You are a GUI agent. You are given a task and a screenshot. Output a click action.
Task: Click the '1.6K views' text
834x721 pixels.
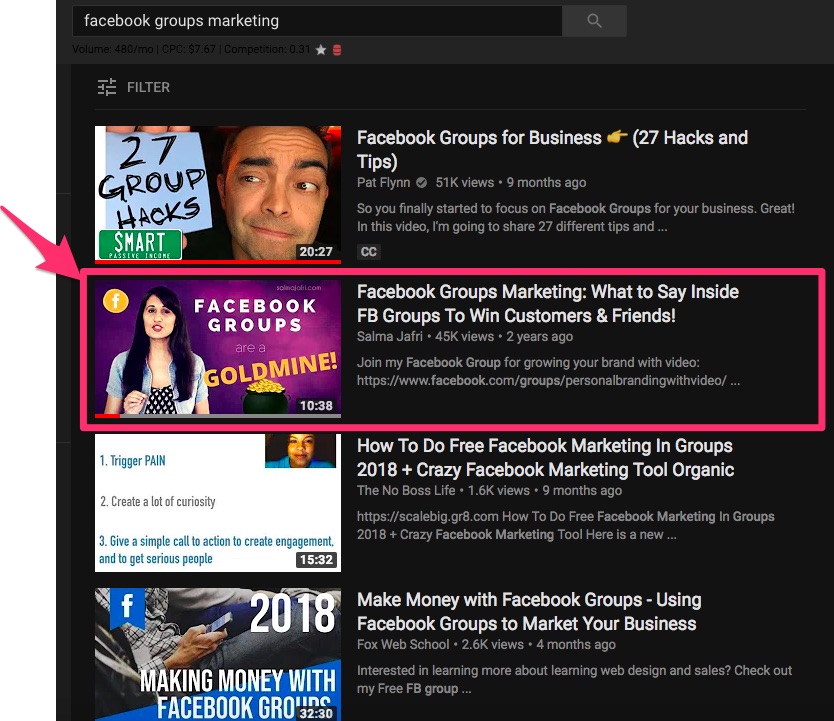click(499, 491)
